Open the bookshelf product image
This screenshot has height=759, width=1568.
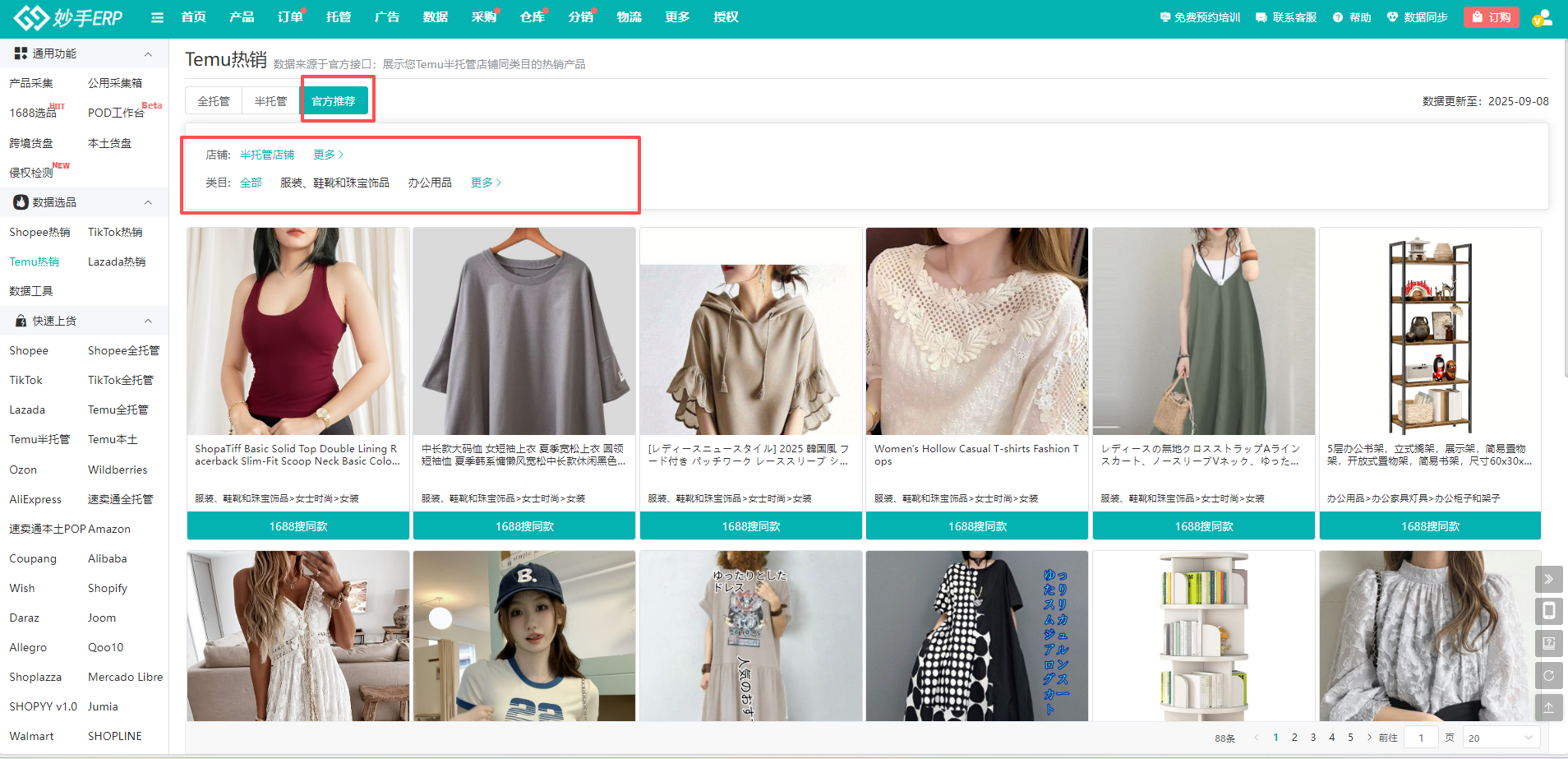click(1430, 331)
